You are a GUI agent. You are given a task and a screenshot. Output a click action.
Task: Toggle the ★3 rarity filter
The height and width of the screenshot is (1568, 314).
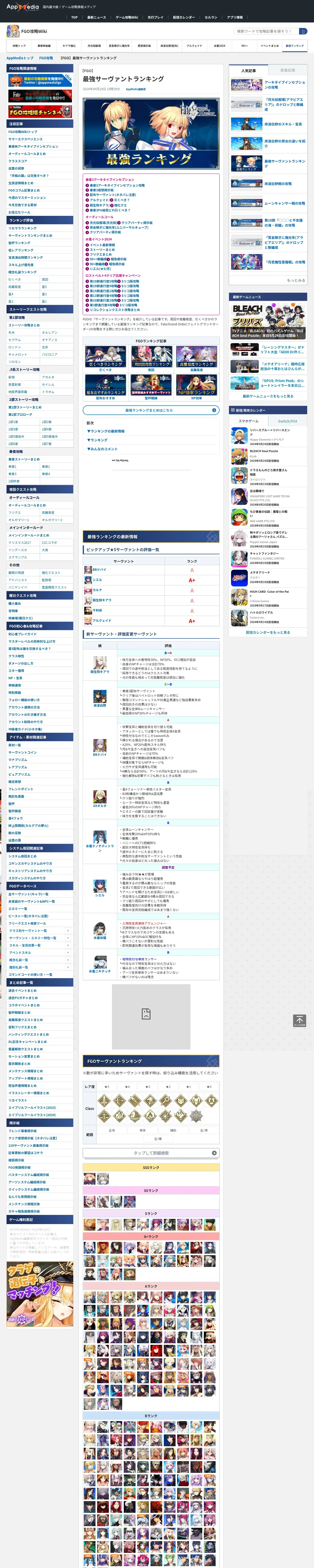148,1087
